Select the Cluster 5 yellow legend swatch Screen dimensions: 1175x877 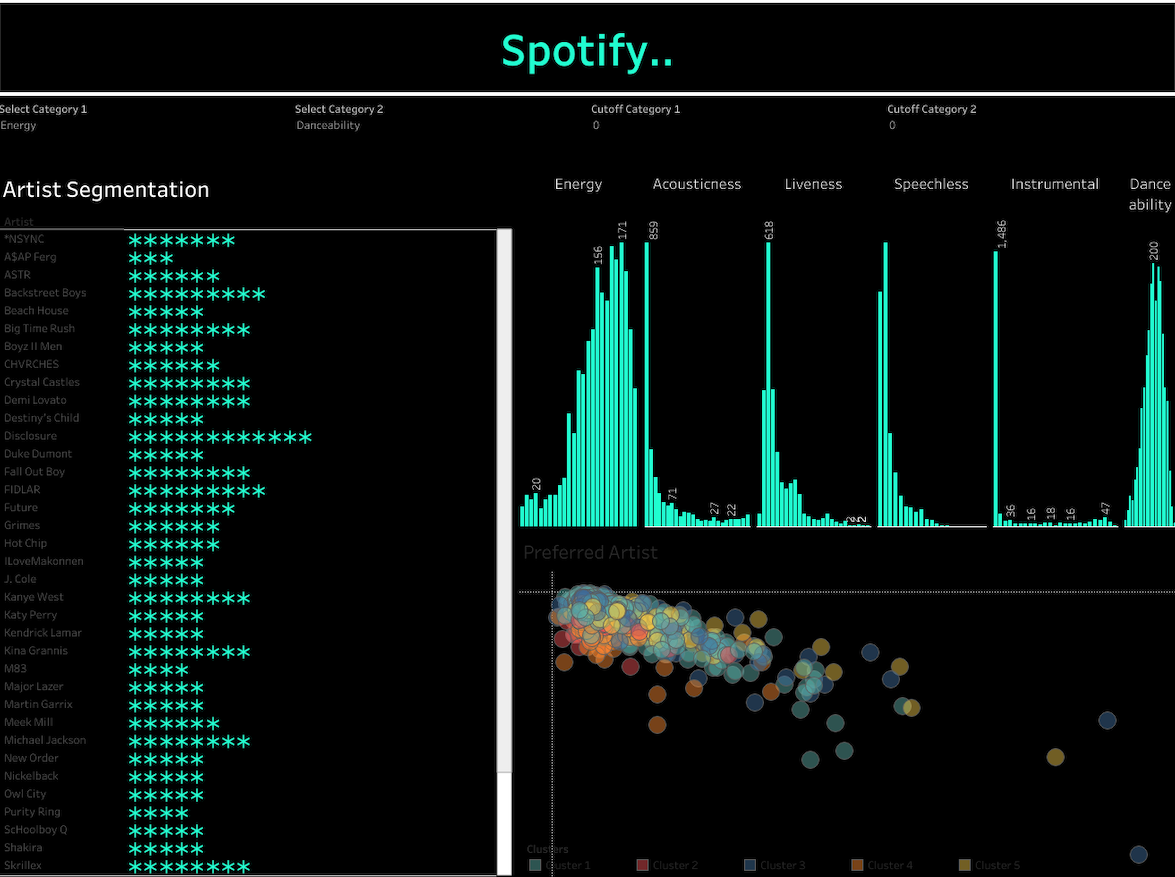coord(964,865)
